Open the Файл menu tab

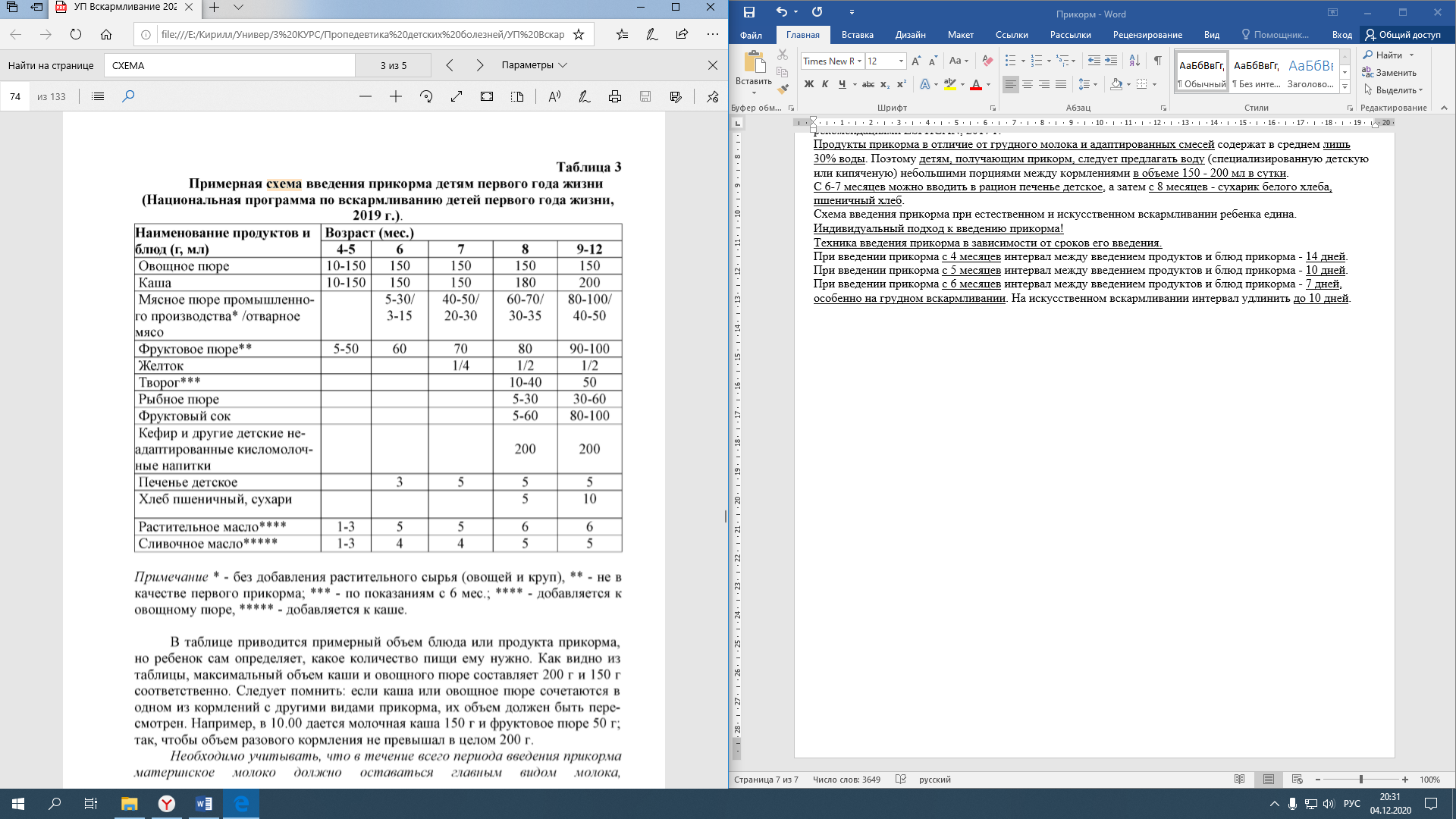click(x=751, y=35)
